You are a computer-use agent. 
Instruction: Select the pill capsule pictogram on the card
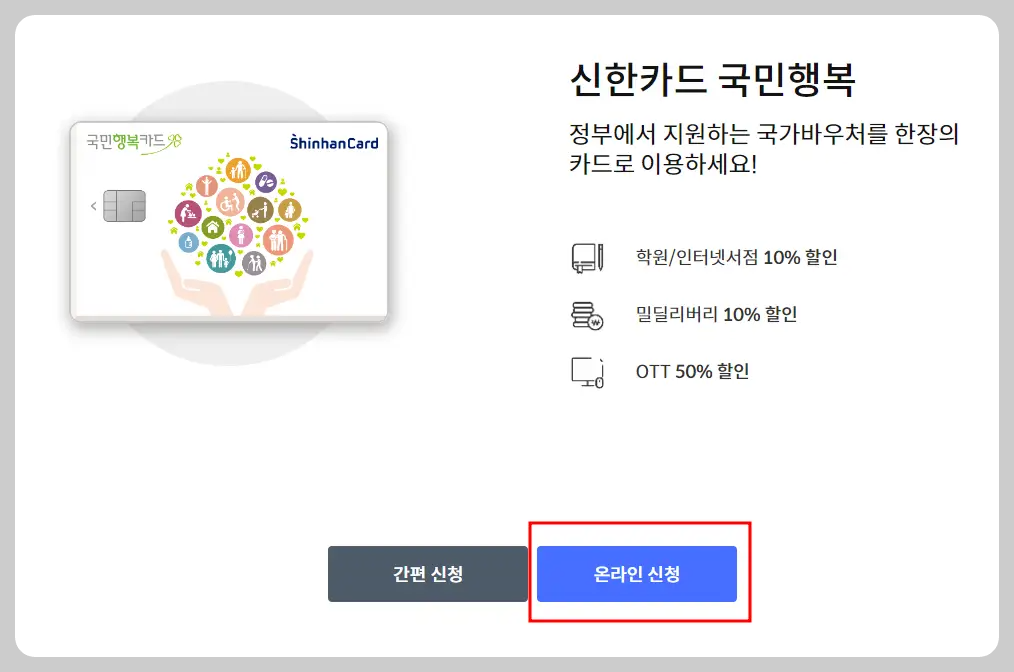coord(266,182)
